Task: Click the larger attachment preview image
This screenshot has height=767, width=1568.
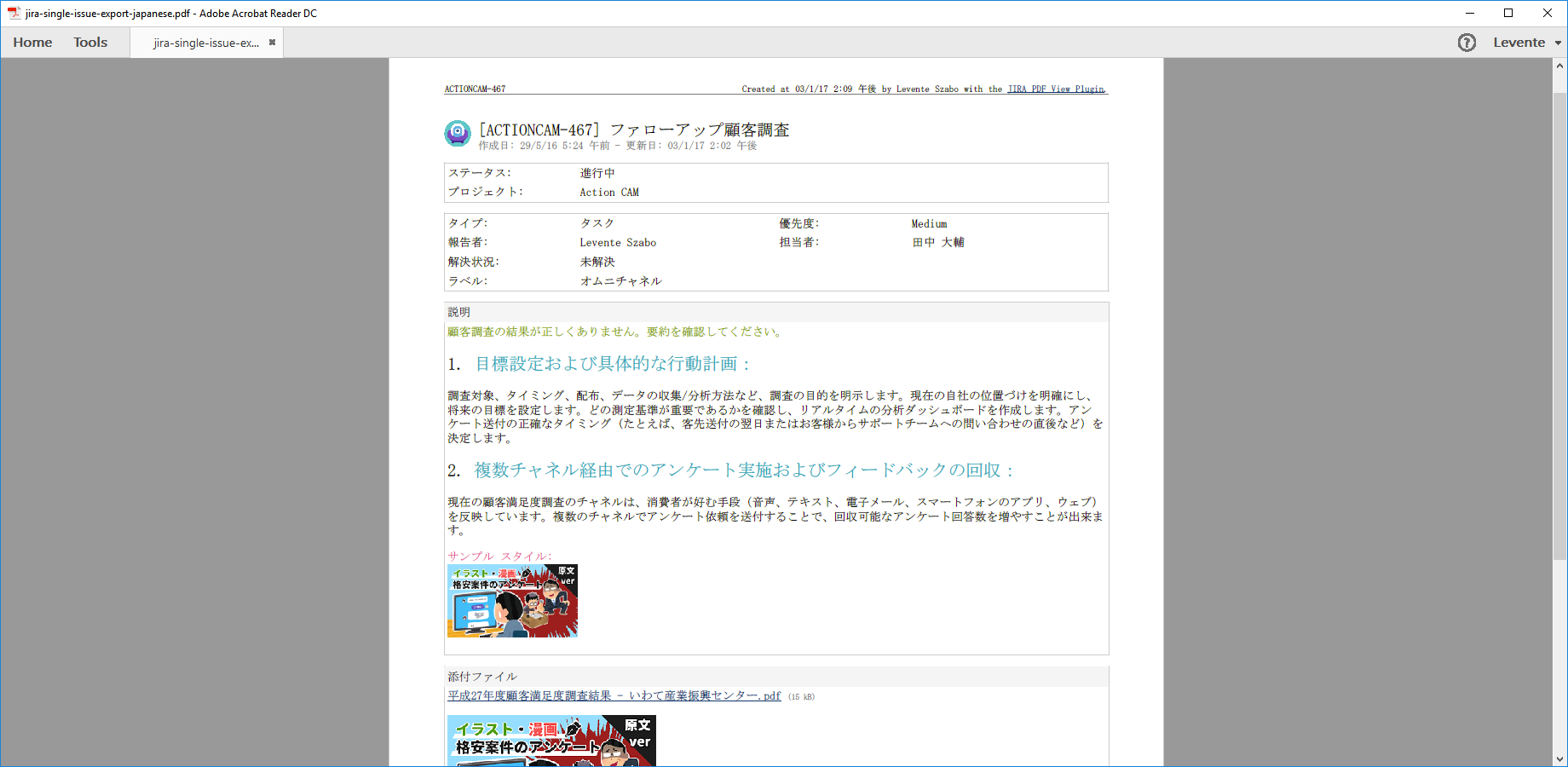Action: pos(551,741)
